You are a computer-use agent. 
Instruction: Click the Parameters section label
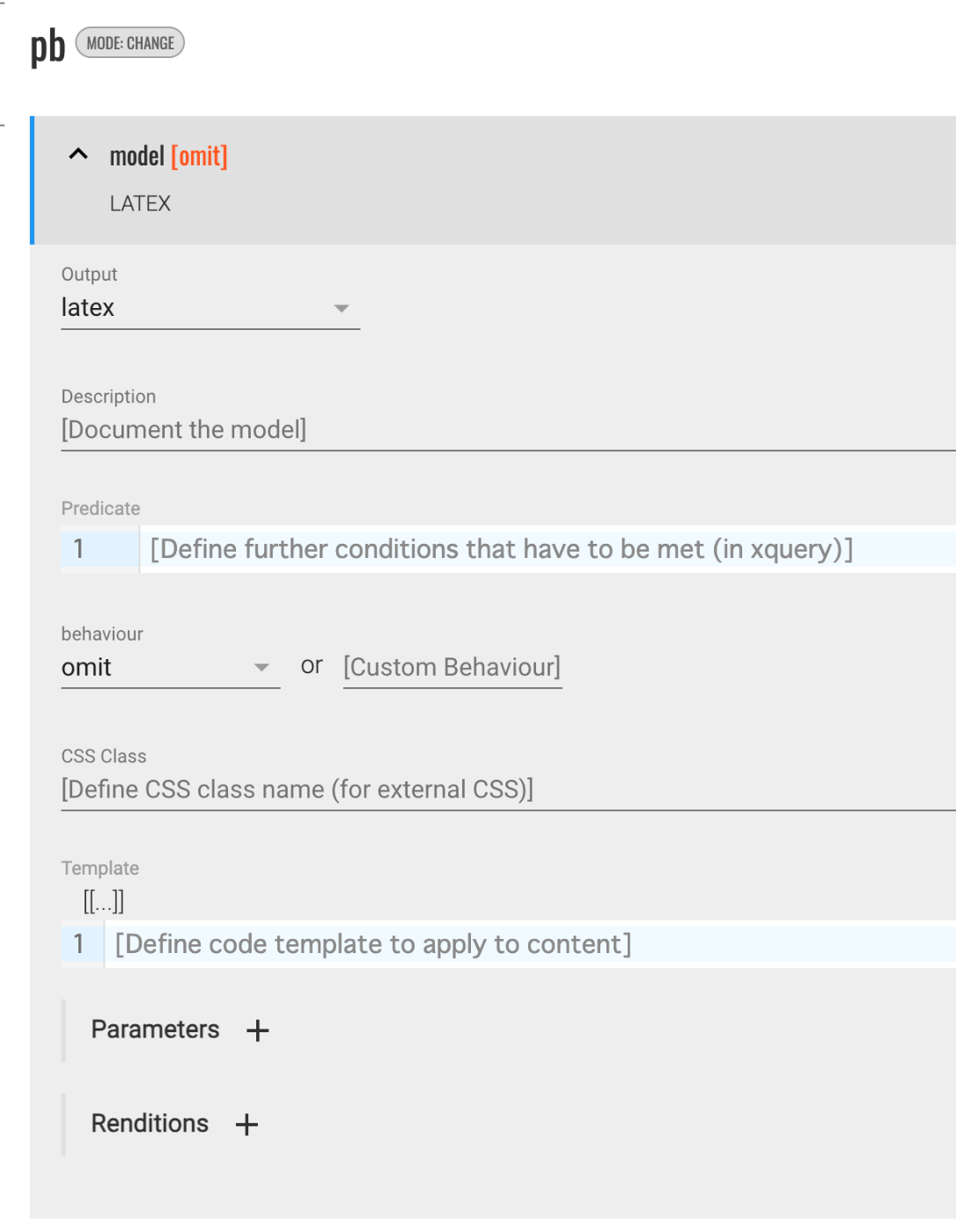(x=155, y=1030)
